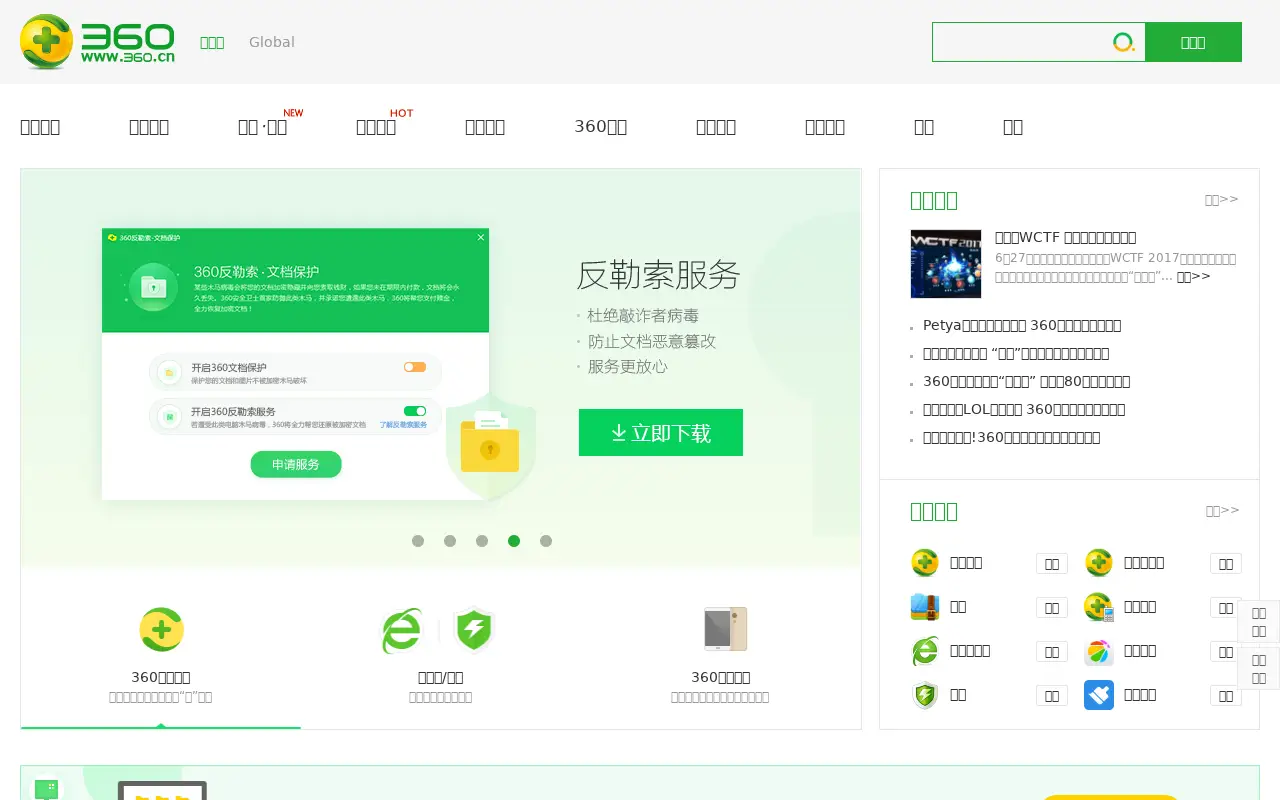Open the news item containing !360
Screen dimensions: 1280x800
(1012, 437)
